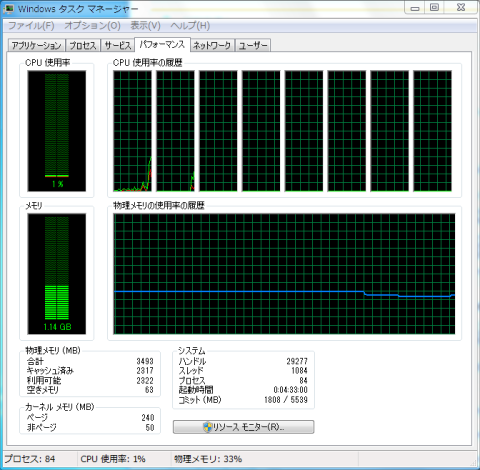Click the second CPU core history graph
The image size is (480, 470).
(175, 131)
